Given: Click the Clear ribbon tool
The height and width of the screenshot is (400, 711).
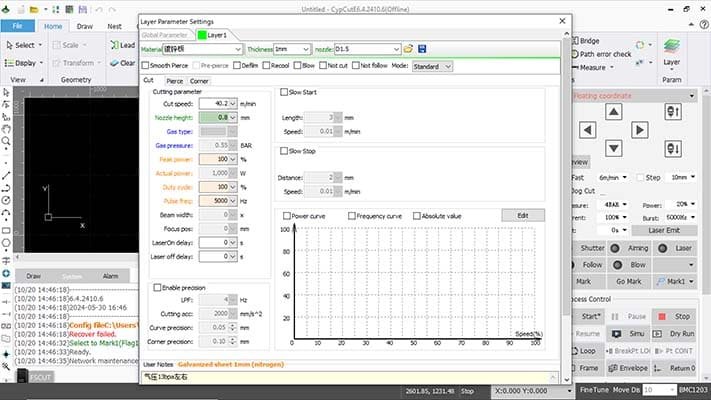Looking at the screenshot, I should click(x=122, y=63).
